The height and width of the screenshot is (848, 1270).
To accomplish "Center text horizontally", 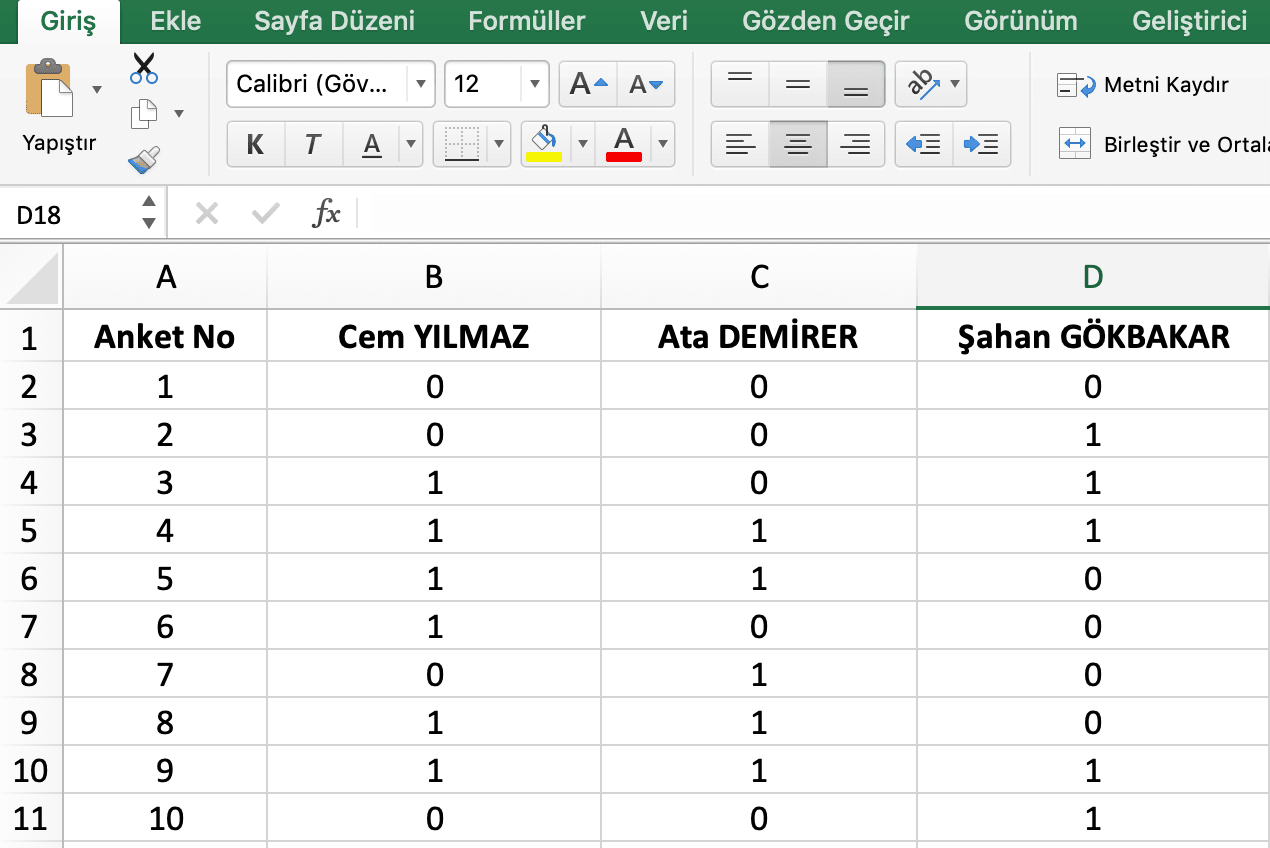I will (x=798, y=145).
